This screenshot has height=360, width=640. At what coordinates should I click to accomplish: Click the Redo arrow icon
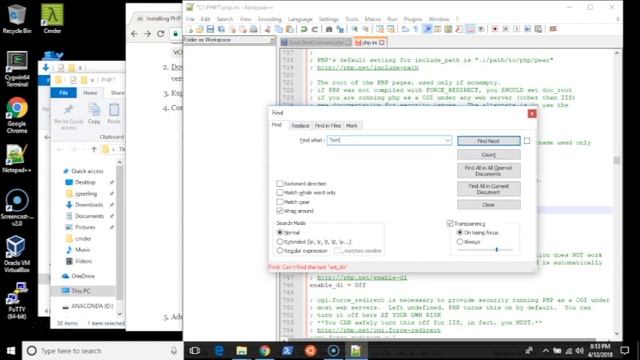click(x=315, y=29)
